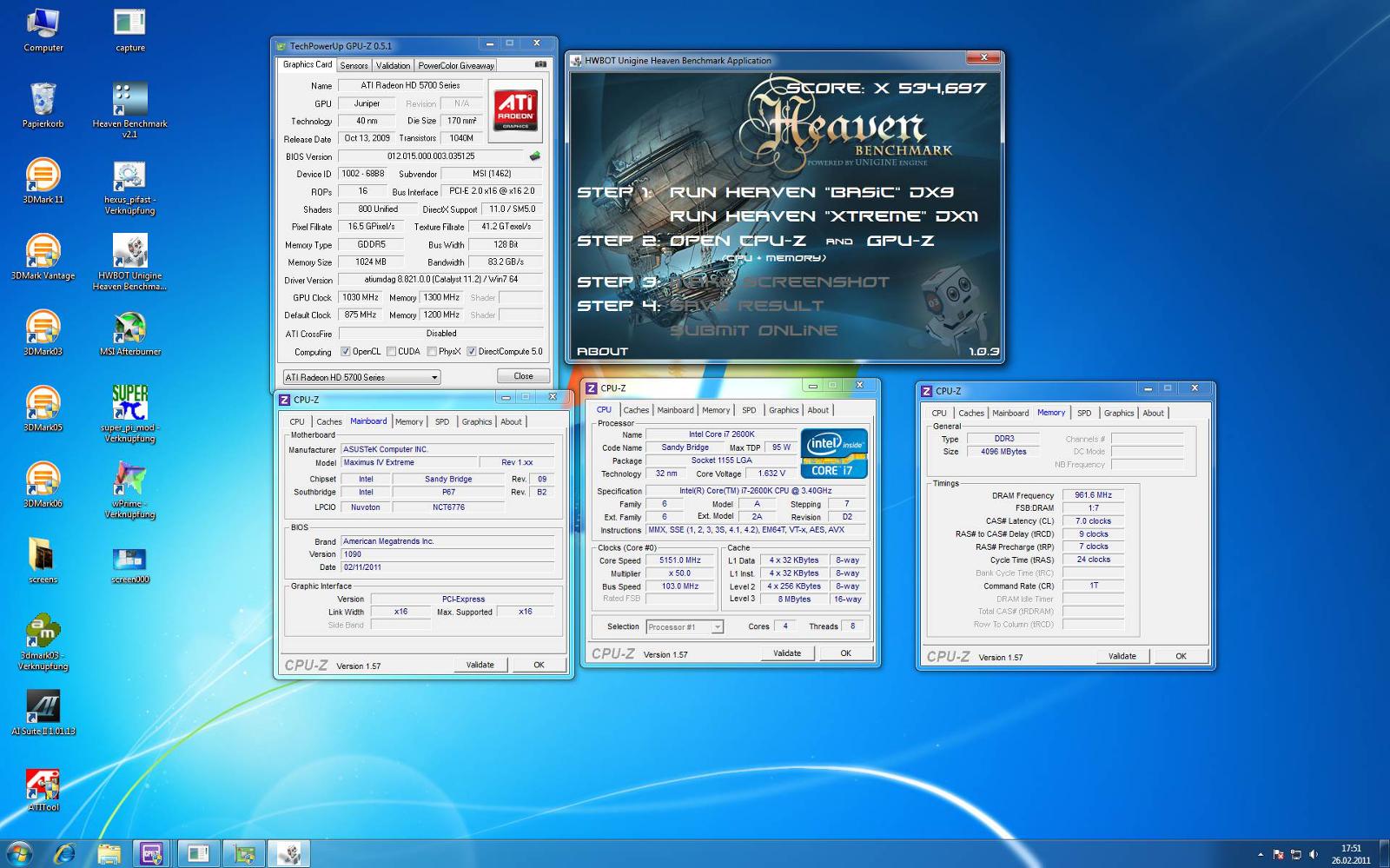Toggle OpenCL checkbox in GPU-Z
Image resolution: width=1390 pixels, height=868 pixels.
(346, 352)
